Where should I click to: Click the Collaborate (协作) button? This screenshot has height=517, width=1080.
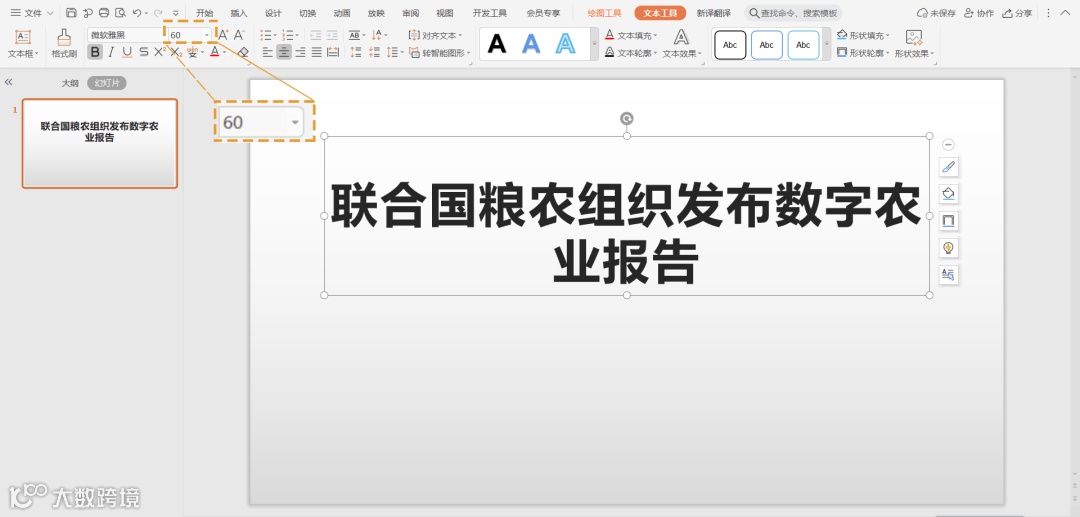(x=979, y=13)
